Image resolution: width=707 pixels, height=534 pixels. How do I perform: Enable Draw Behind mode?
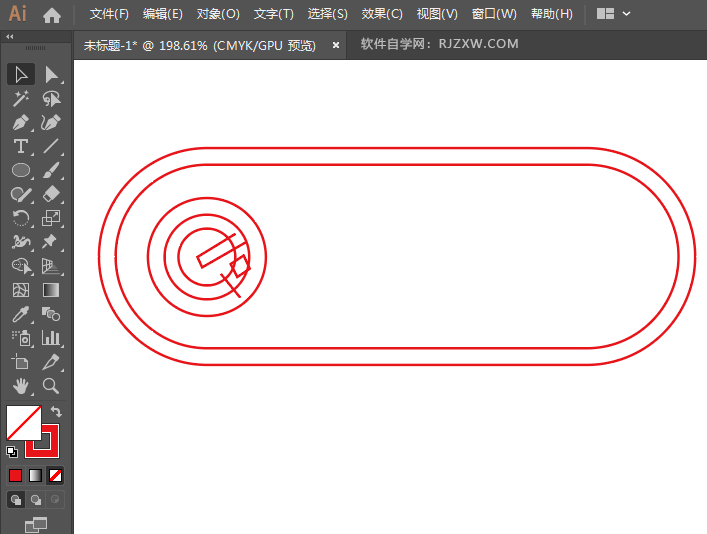(36, 500)
